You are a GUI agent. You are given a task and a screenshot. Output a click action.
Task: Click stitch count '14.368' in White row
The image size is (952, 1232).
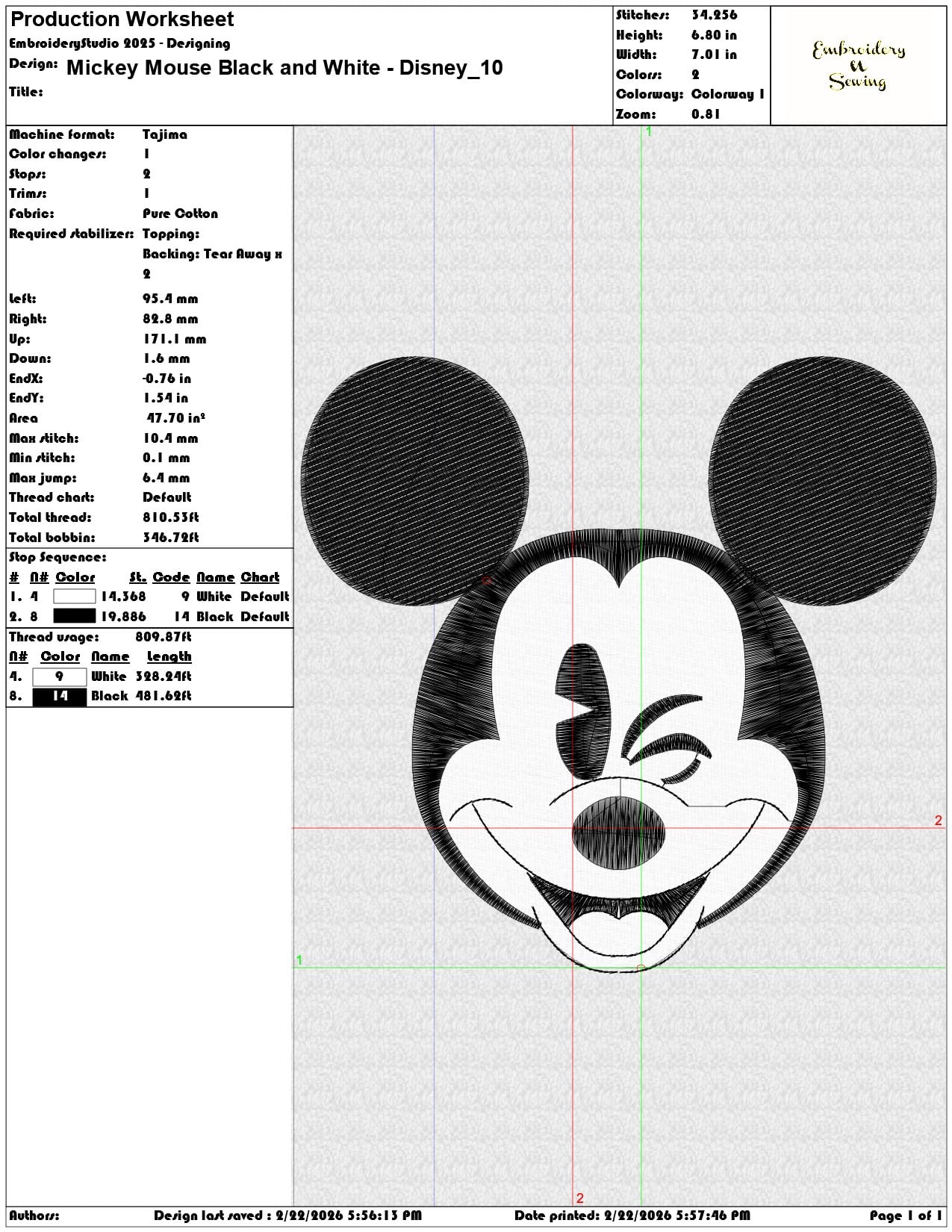tap(124, 597)
